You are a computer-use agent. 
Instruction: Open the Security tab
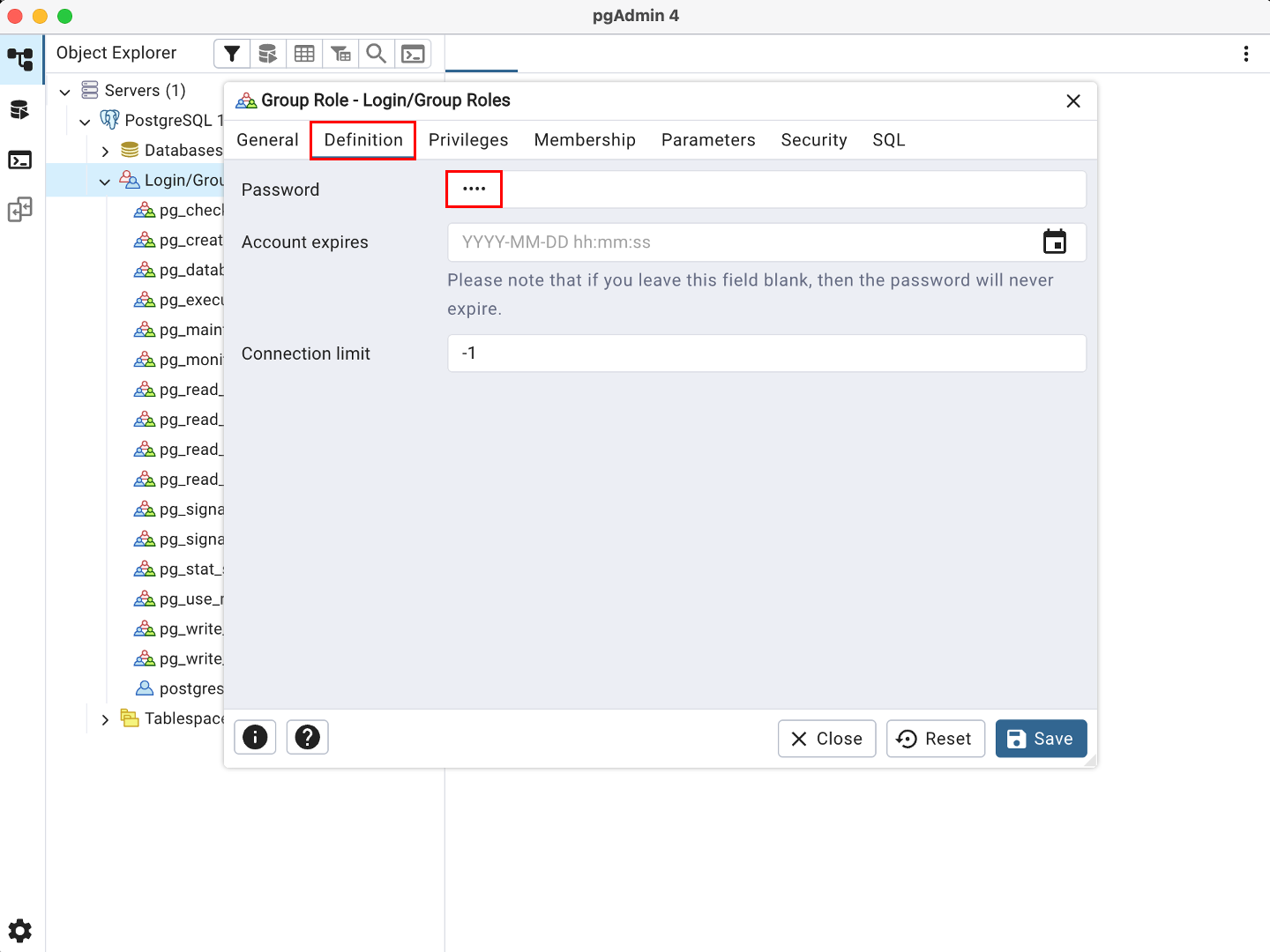(x=814, y=140)
